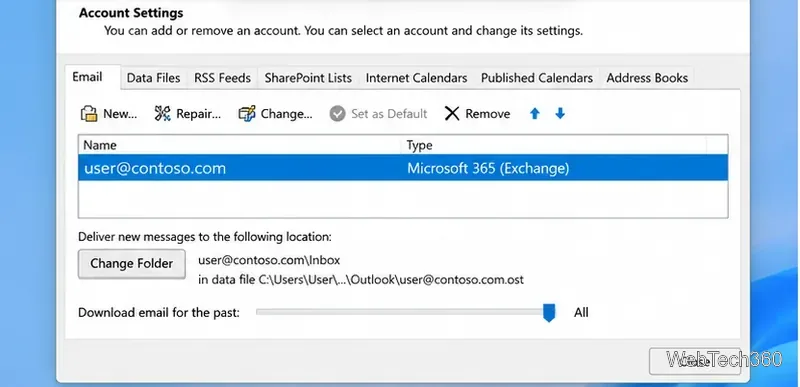Viewport: 800px width, 387px height.
Task: Click the All value beside the slider
Action: 581,313
